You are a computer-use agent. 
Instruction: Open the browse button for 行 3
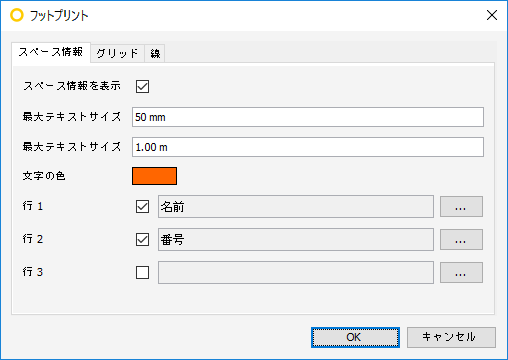(x=461, y=273)
